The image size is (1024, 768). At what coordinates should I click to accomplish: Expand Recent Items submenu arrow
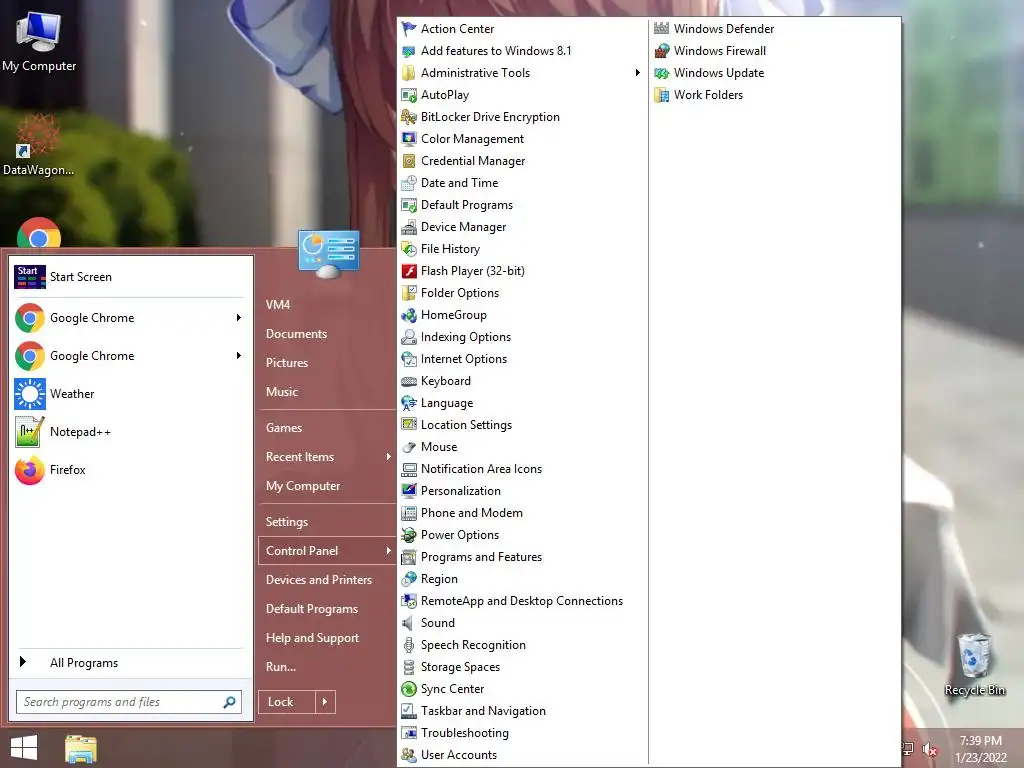(x=389, y=457)
